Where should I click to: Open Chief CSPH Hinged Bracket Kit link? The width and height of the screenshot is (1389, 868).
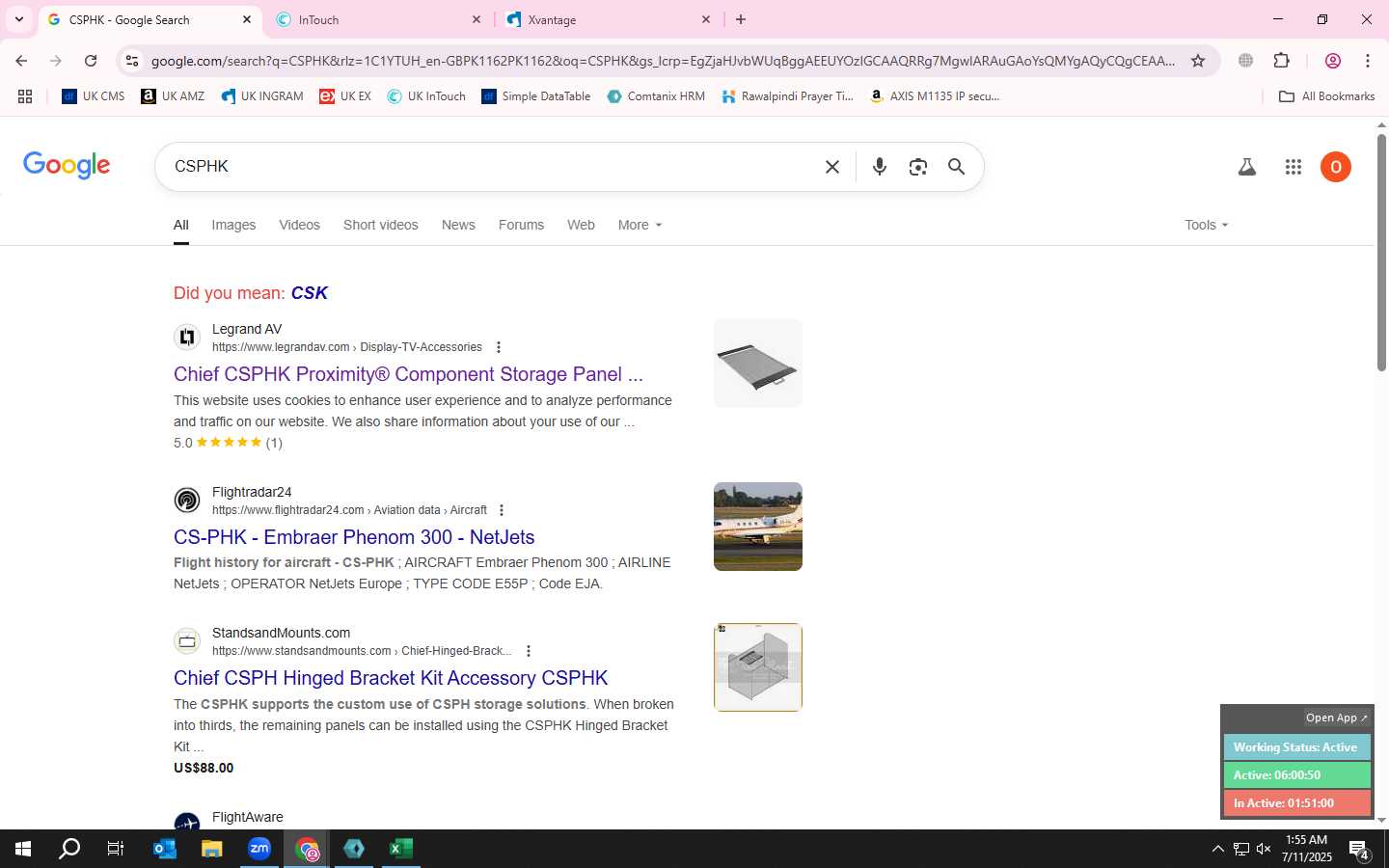391,678
